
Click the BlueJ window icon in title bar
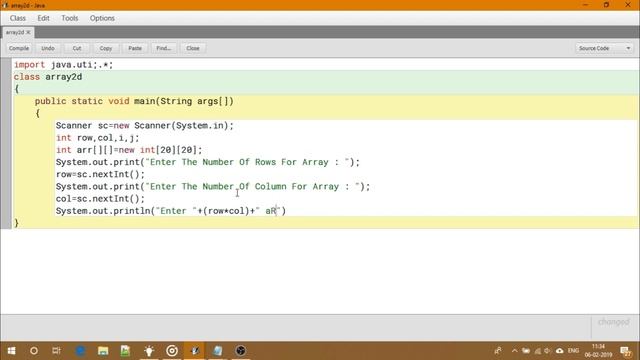(x=5, y=5)
